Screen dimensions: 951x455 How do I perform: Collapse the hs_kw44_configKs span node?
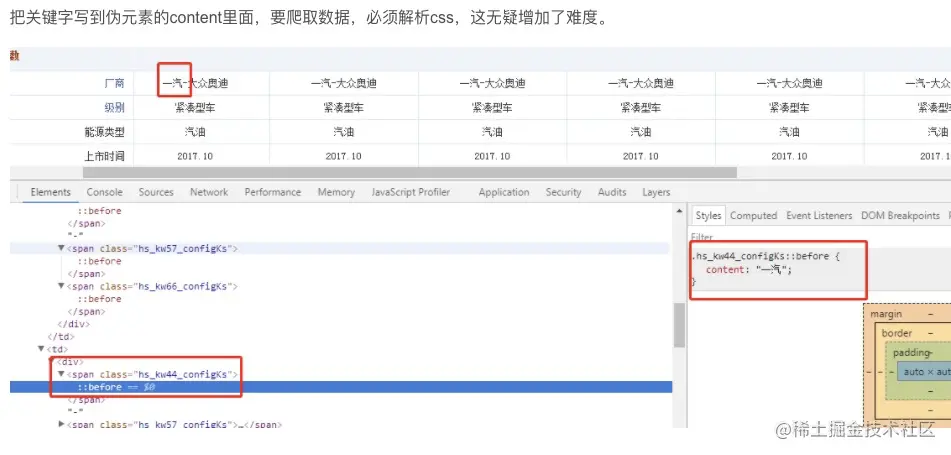pos(61,374)
